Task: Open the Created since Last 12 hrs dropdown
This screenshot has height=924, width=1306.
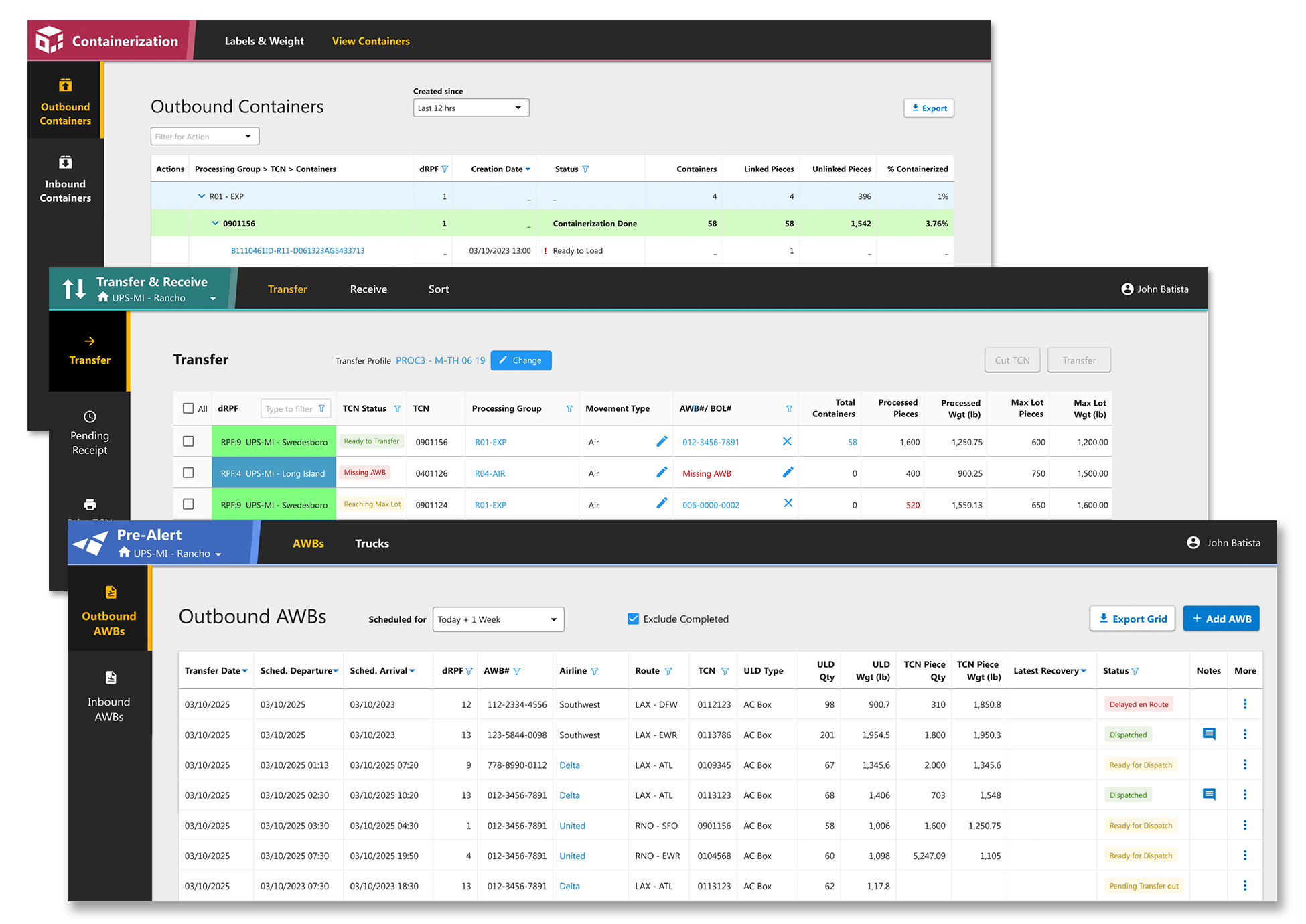Action: coord(471,108)
